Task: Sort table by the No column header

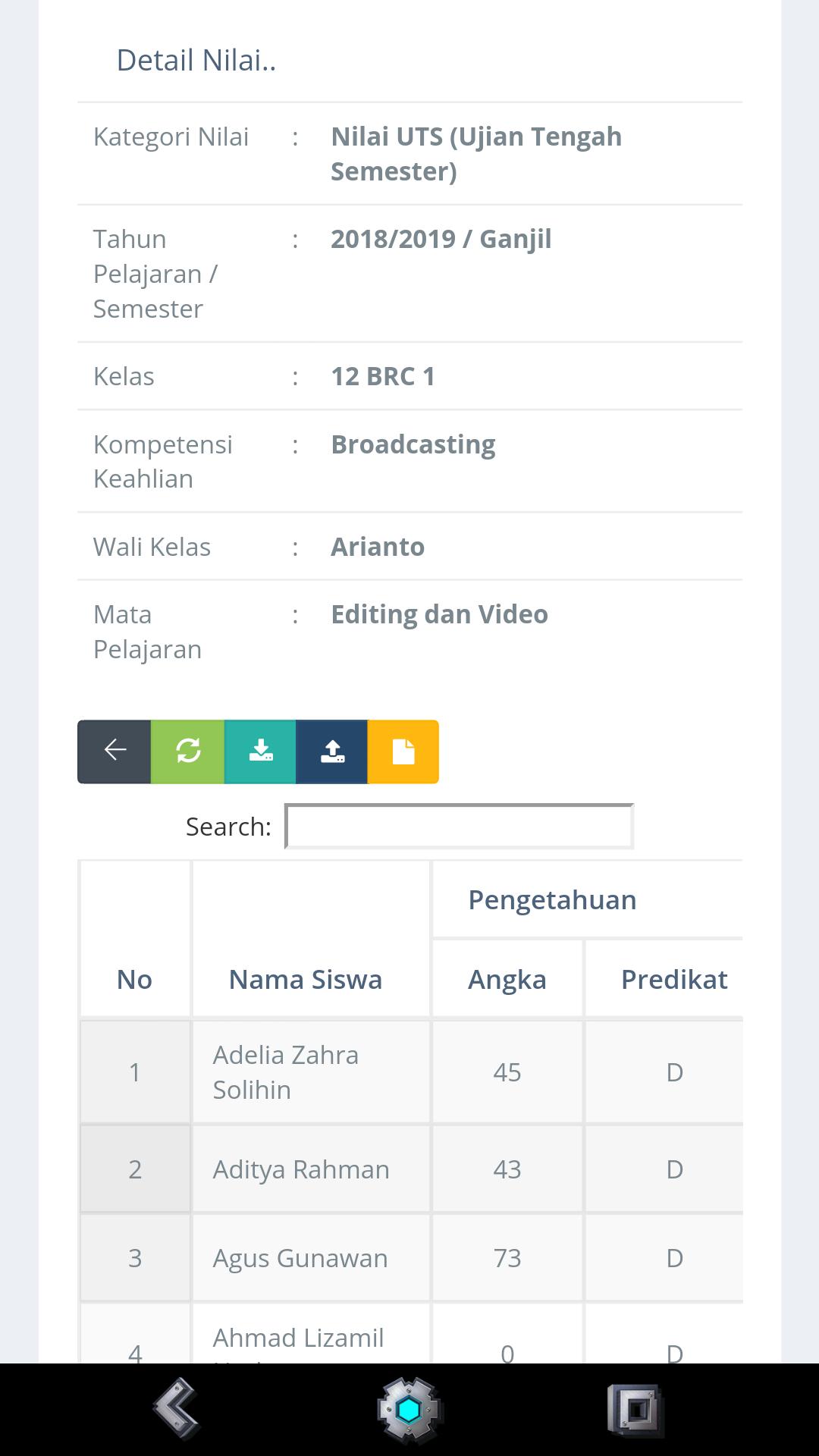Action: tap(135, 979)
